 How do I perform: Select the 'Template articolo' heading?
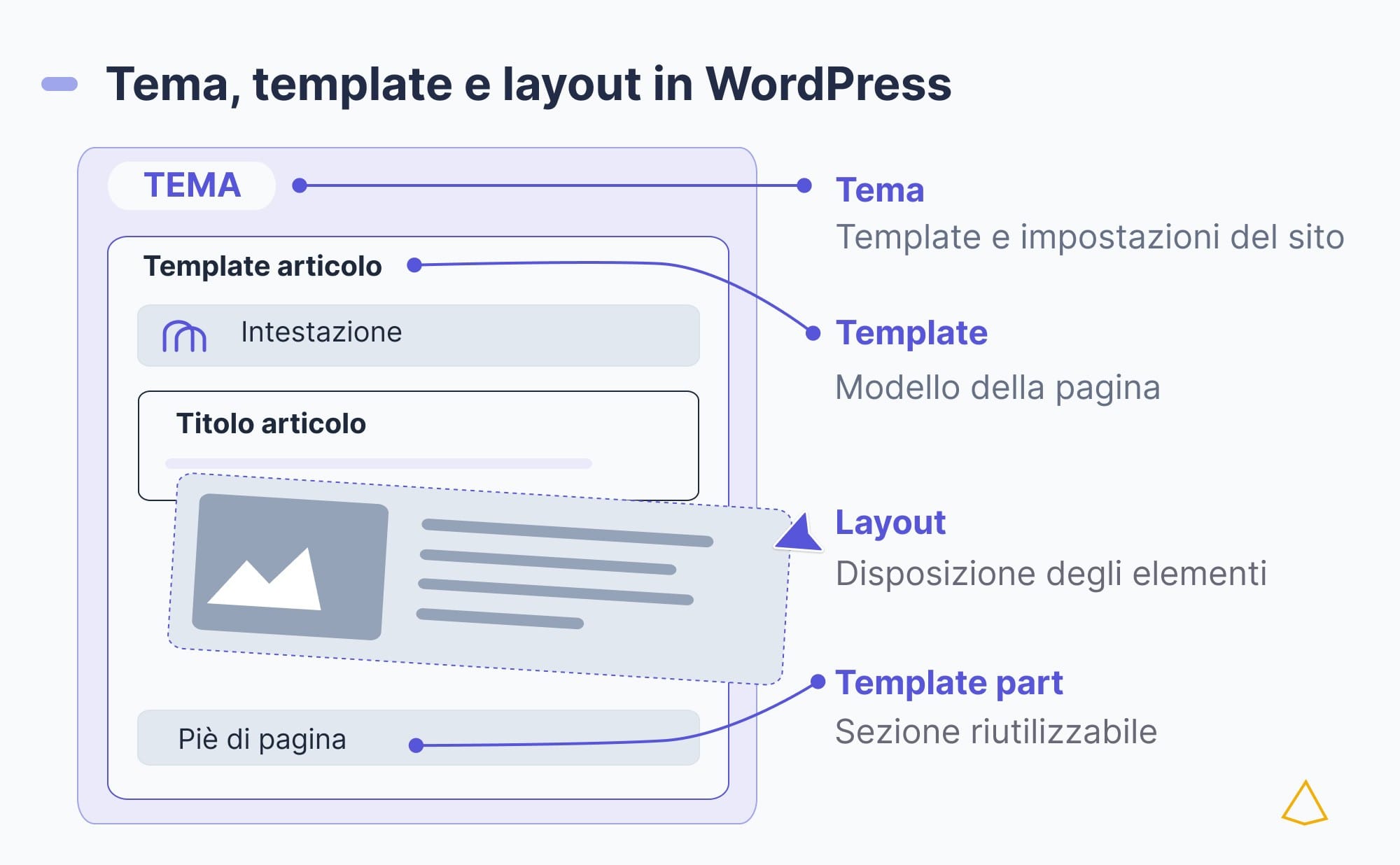(262, 266)
